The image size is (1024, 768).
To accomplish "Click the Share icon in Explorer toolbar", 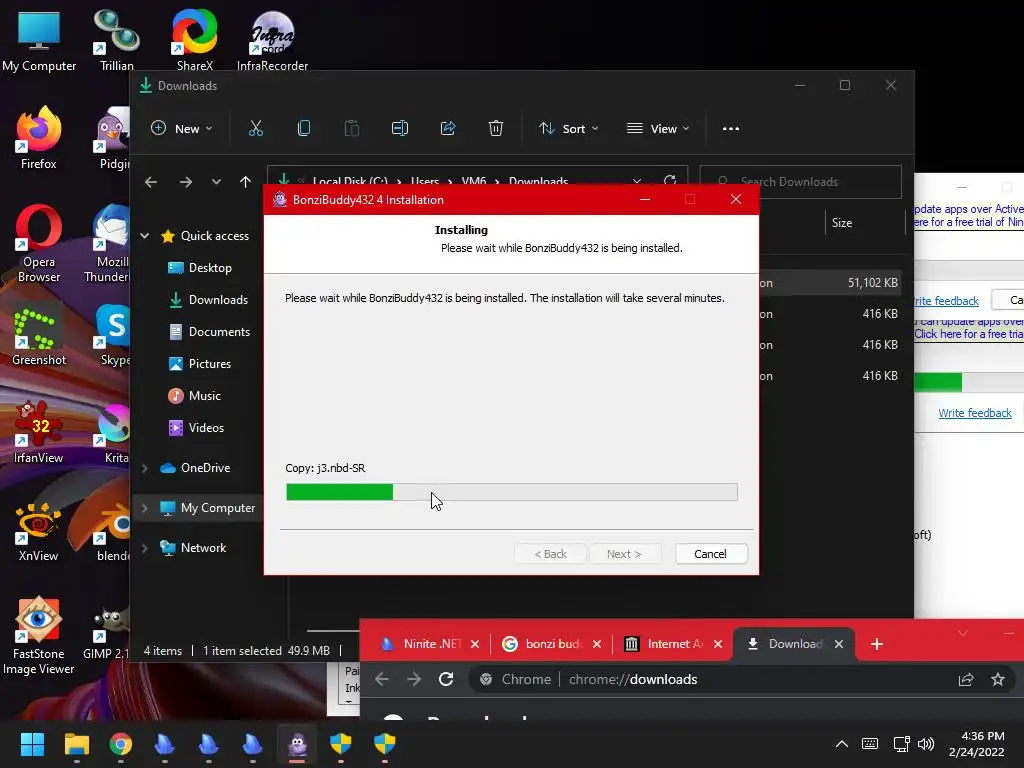I will (x=448, y=129).
